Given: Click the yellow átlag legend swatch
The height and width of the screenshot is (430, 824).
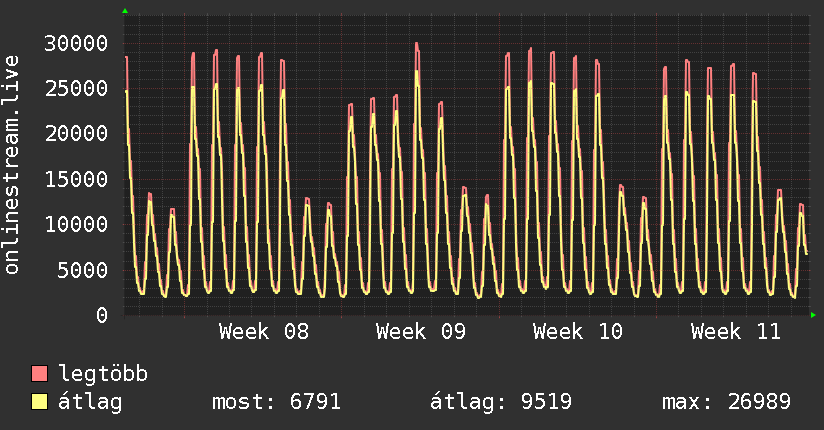Looking at the screenshot, I should (39, 401).
